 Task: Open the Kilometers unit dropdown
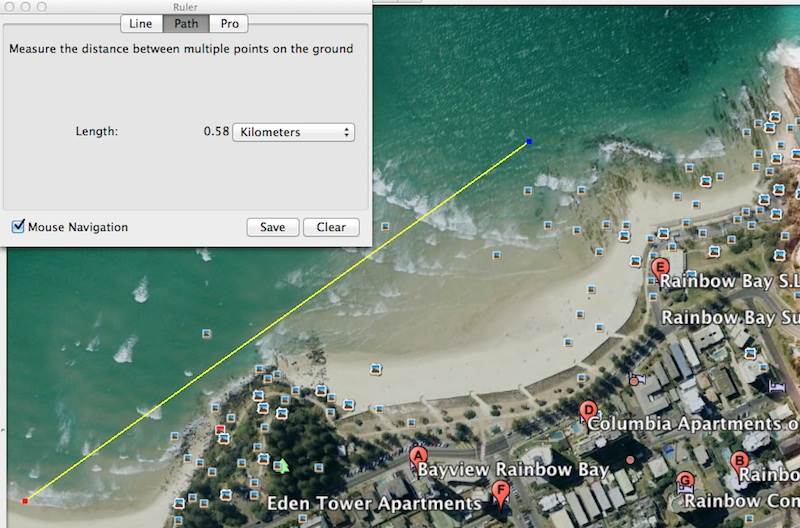click(293, 132)
